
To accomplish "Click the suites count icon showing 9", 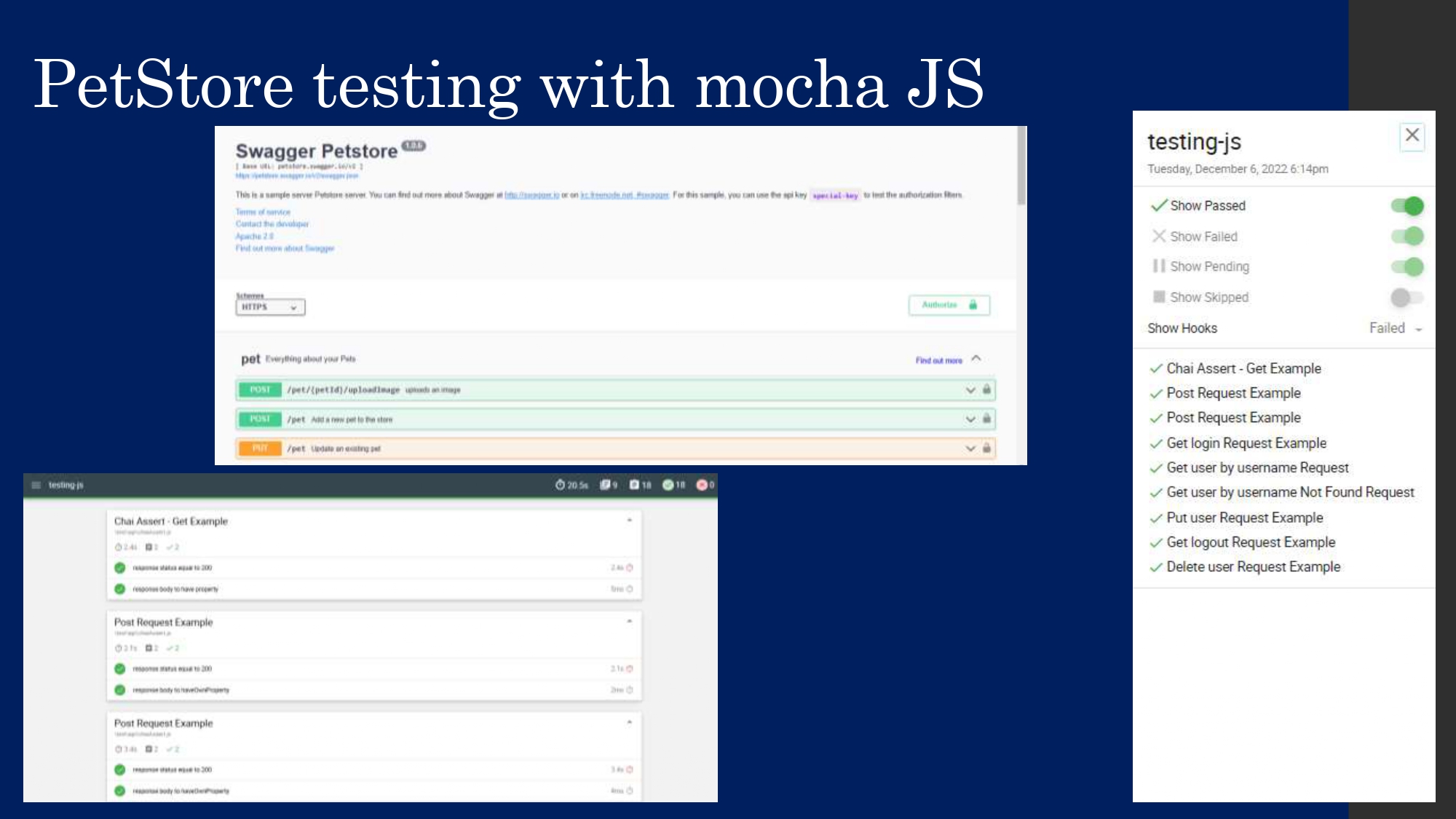I will [605, 485].
